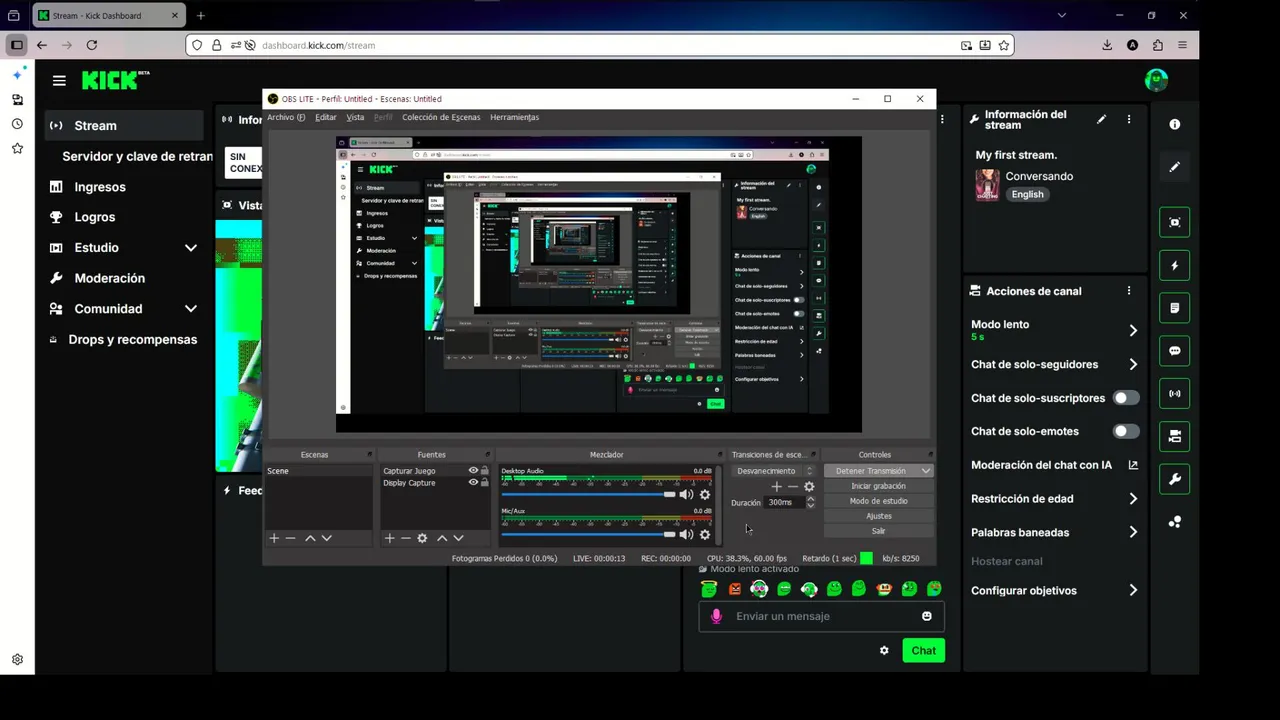The height and width of the screenshot is (720, 1280).
Task: Open the Editar menu in OBS
Action: [326, 117]
